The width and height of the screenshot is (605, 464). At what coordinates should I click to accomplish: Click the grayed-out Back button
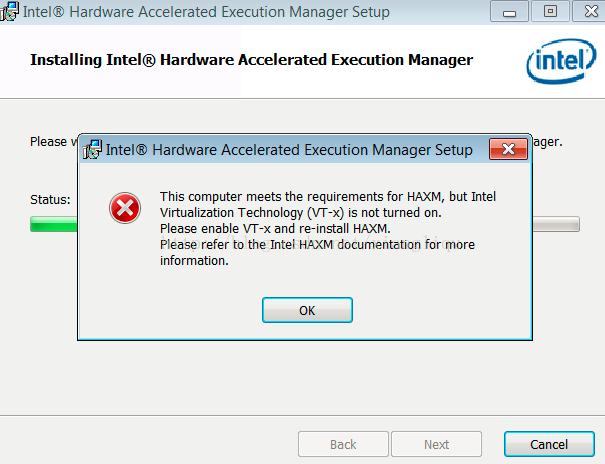[343, 444]
